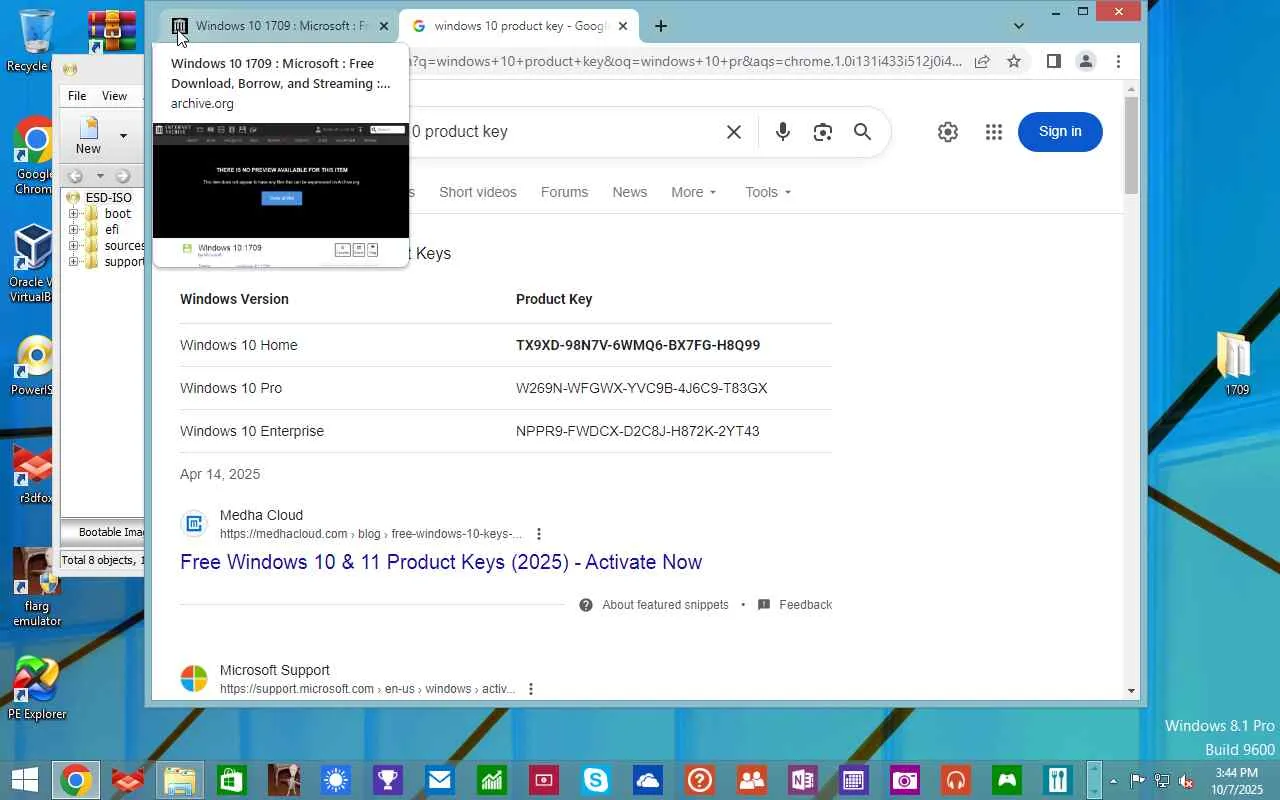
Task: Open the News results tab
Action: 630,192
